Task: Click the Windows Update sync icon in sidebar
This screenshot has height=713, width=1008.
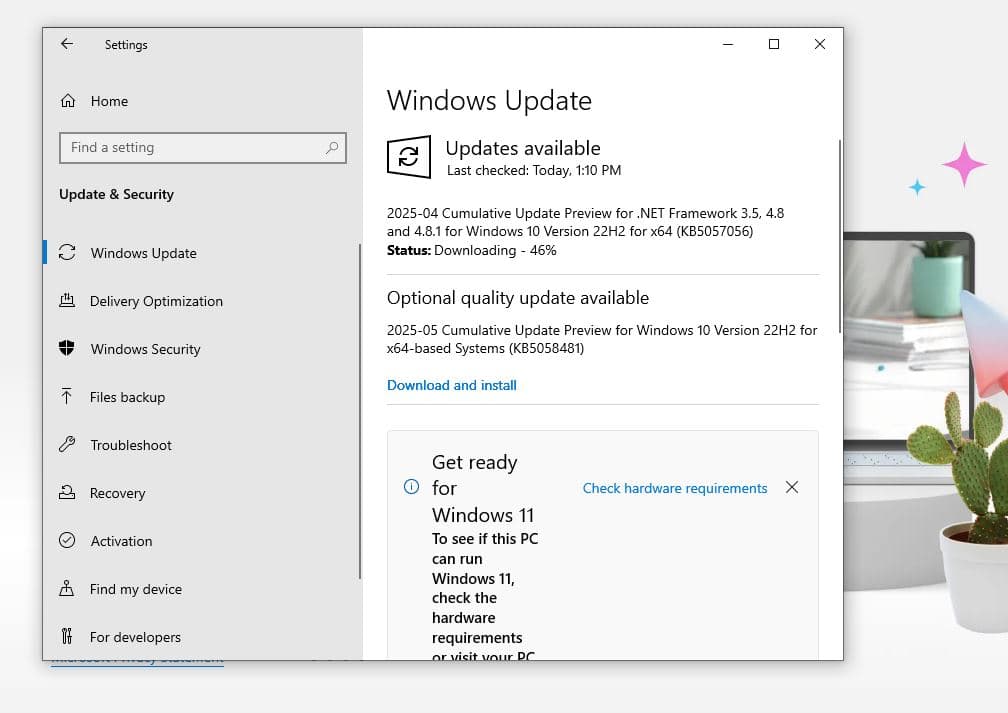Action: pos(67,253)
